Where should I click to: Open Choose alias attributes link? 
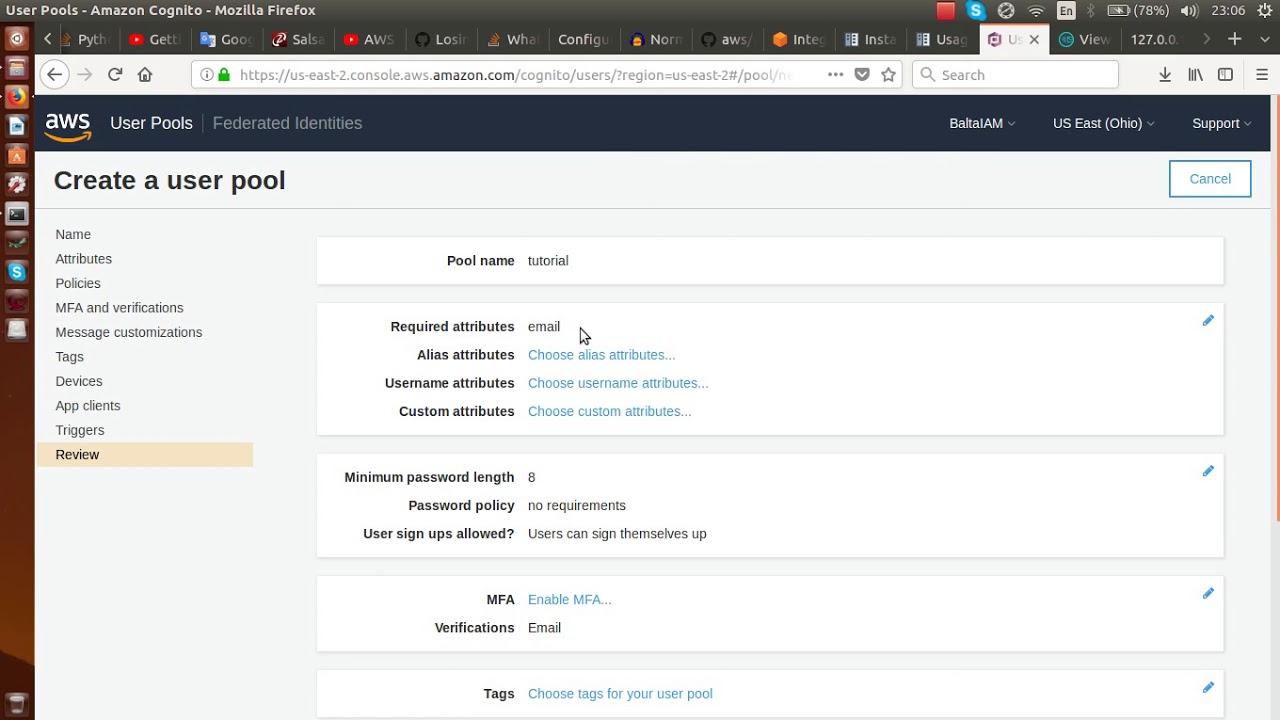[601, 355]
